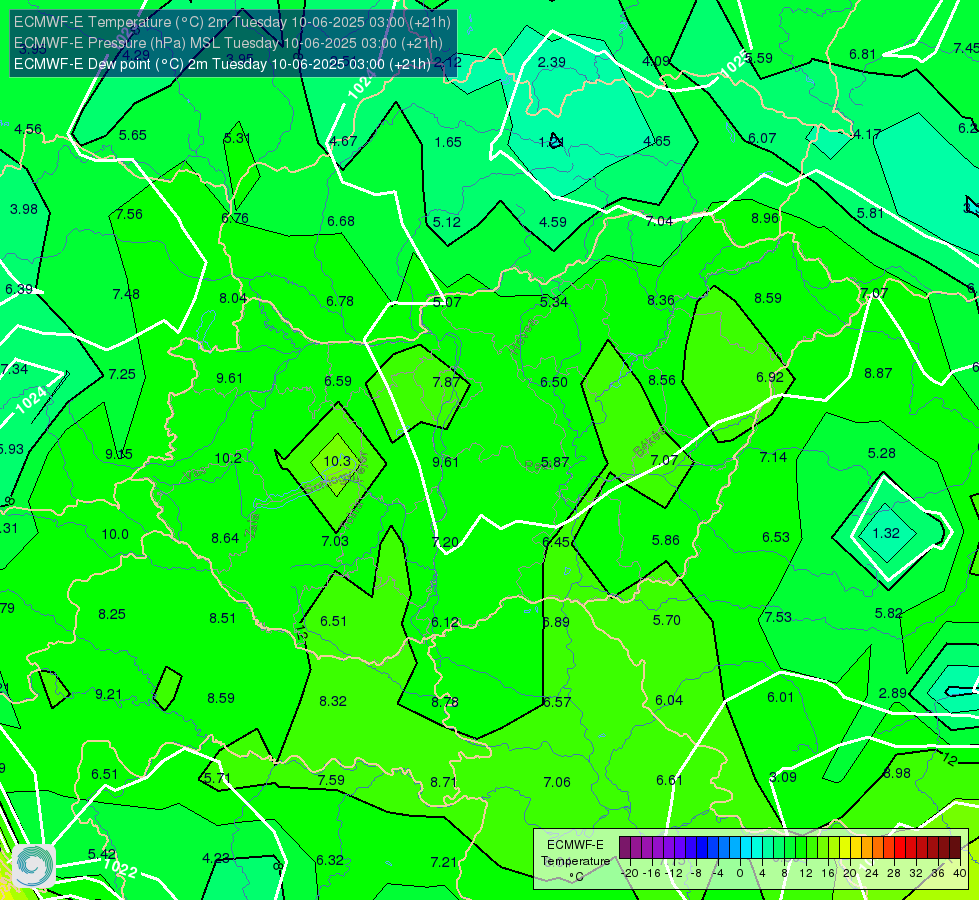Click the 7.21 dew point value

coord(443,863)
